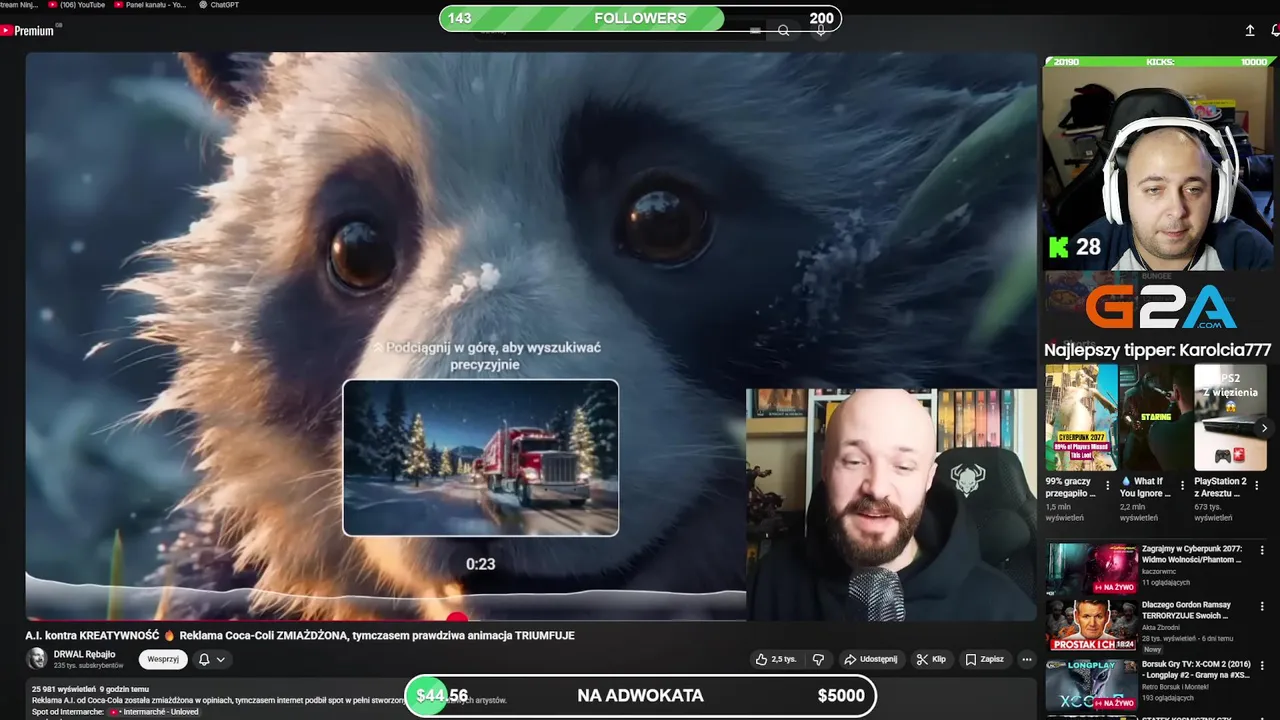Click the search magnifier icon
Image resolution: width=1280 pixels, height=720 pixels.
click(784, 31)
